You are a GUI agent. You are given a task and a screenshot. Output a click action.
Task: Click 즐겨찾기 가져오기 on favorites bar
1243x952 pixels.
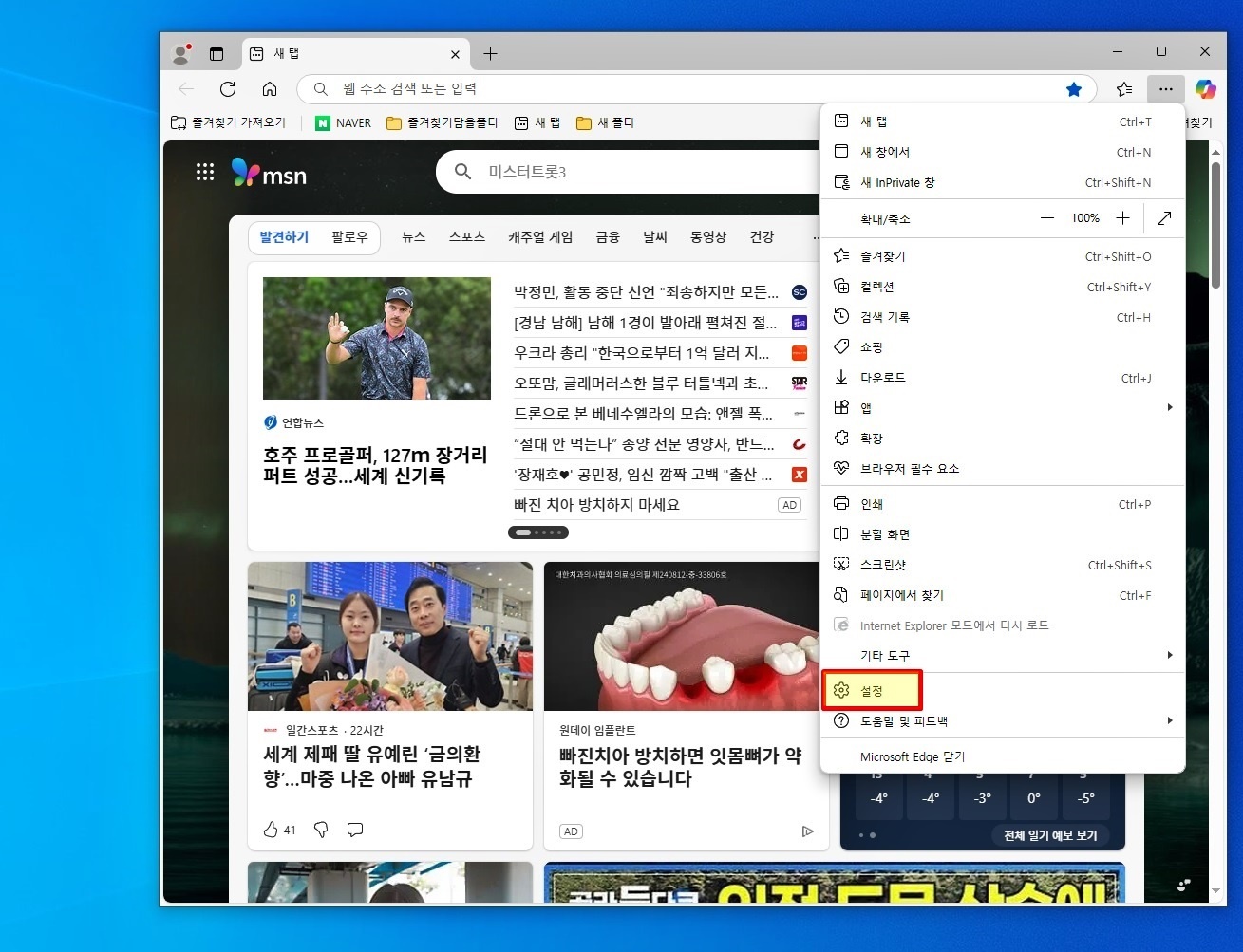coord(228,122)
